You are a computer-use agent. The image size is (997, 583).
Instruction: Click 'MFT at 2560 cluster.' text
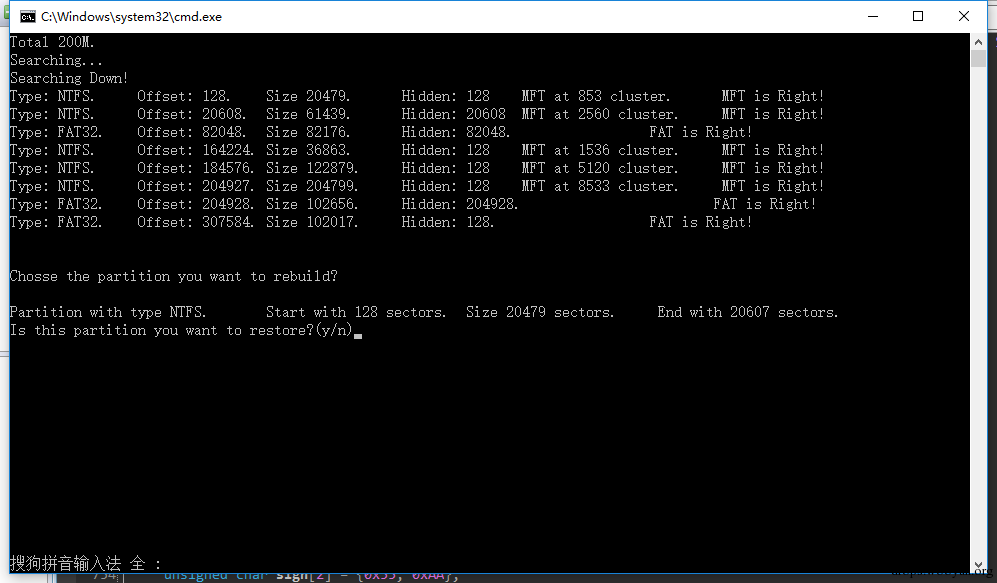pyautogui.click(x=600, y=114)
